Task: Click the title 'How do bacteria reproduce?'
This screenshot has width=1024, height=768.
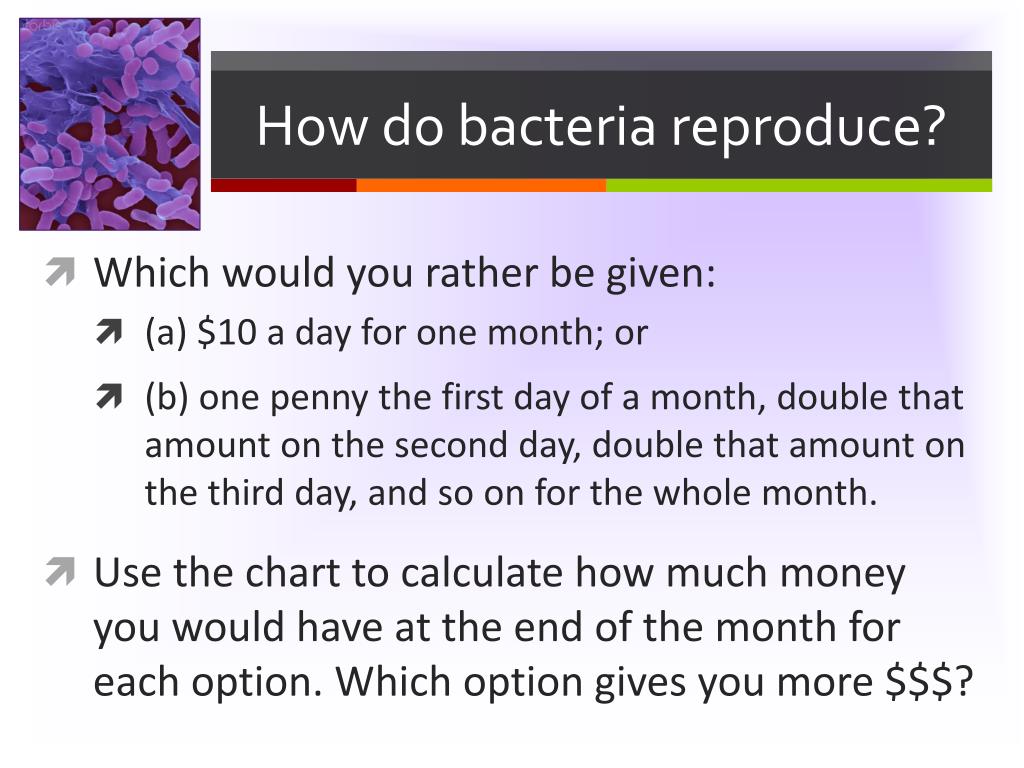Action: (x=601, y=126)
